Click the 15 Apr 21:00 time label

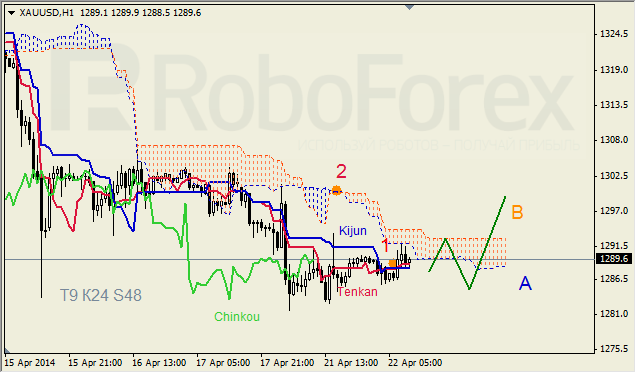(95, 362)
